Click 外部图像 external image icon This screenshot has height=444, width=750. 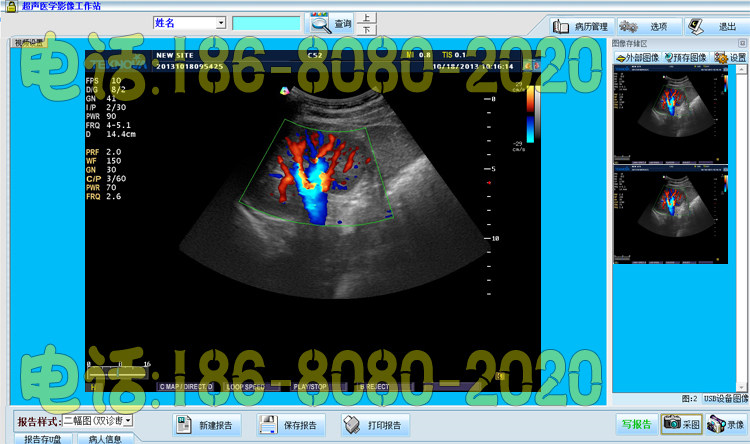(638, 58)
